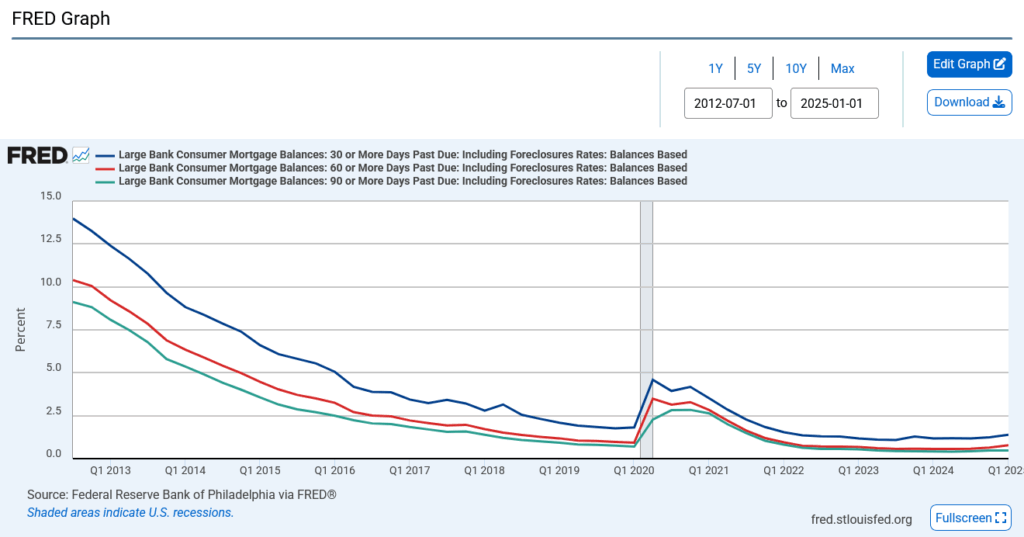
Task: Open the shaded areas recessions link
Action: click(x=130, y=512)
